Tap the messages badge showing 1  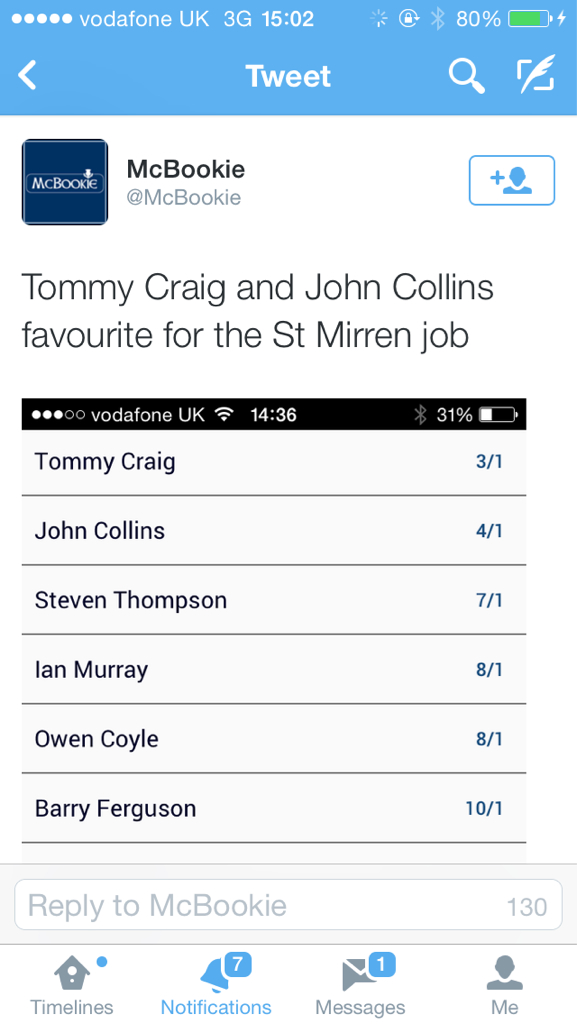click(x=382, y=963)
